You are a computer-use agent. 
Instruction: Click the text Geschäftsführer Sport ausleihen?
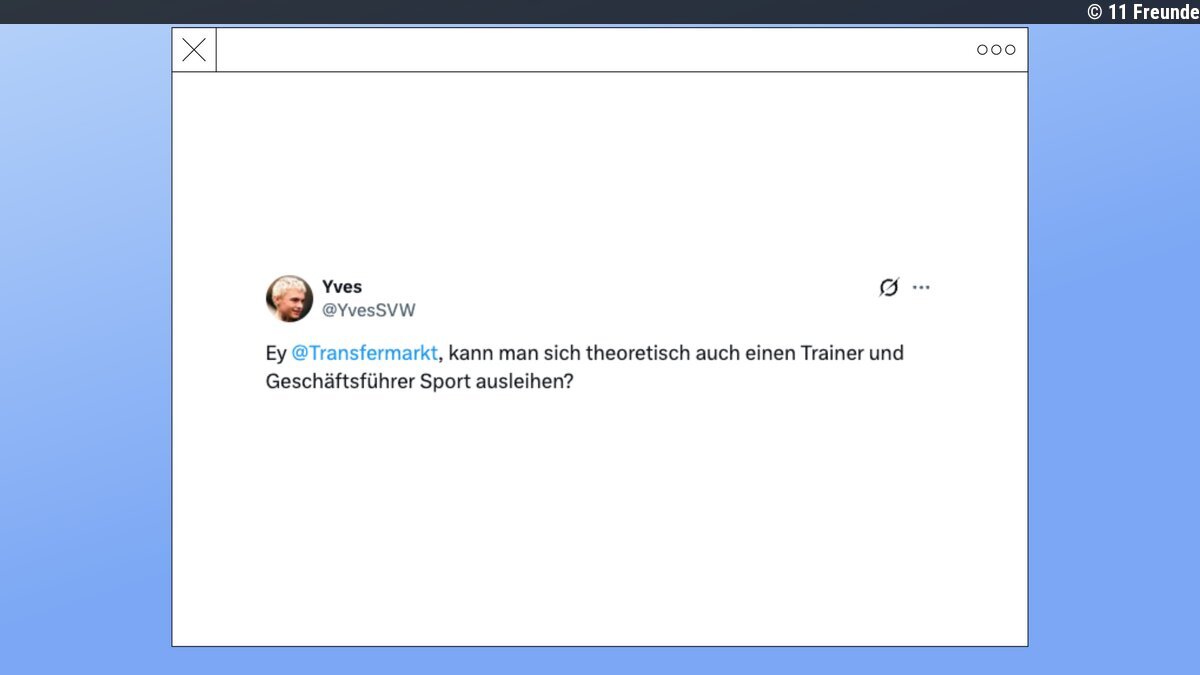(420, 382)
